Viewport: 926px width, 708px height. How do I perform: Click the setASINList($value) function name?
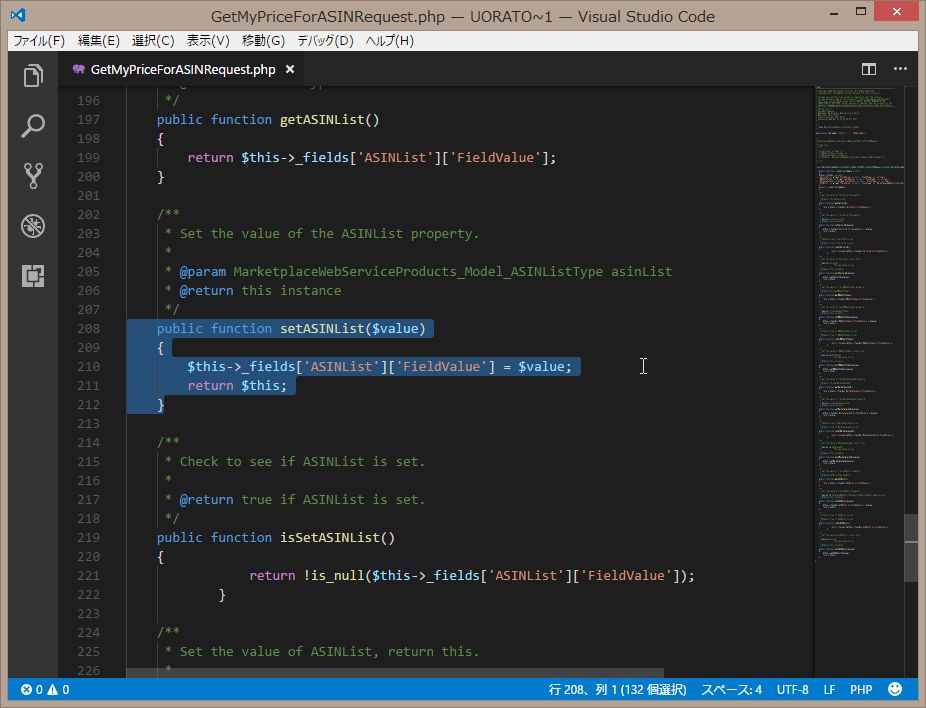pos(353,328)
